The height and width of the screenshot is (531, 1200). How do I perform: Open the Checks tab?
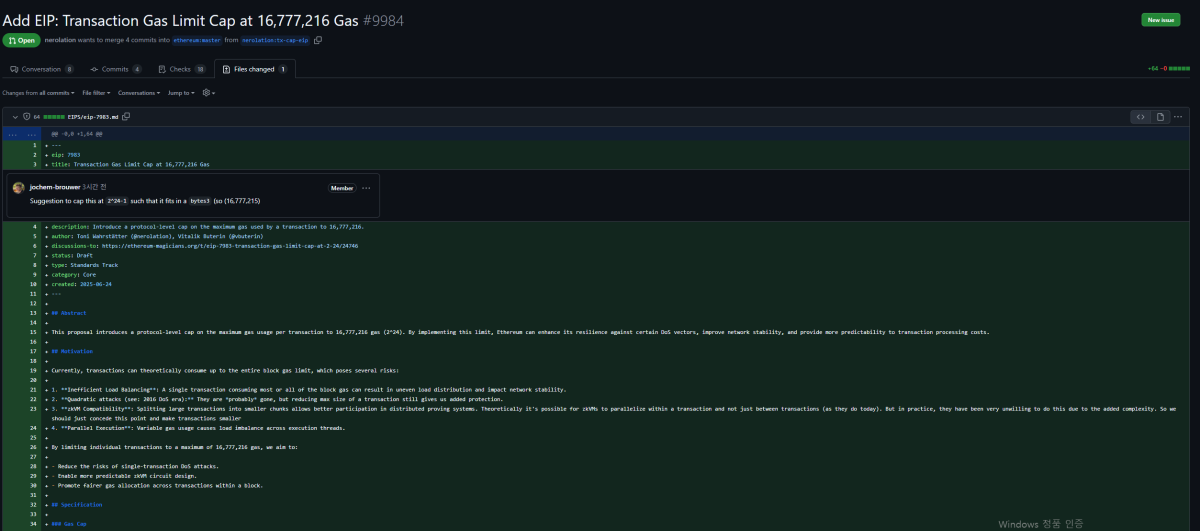pyautogui.click(x=181, y=69)
